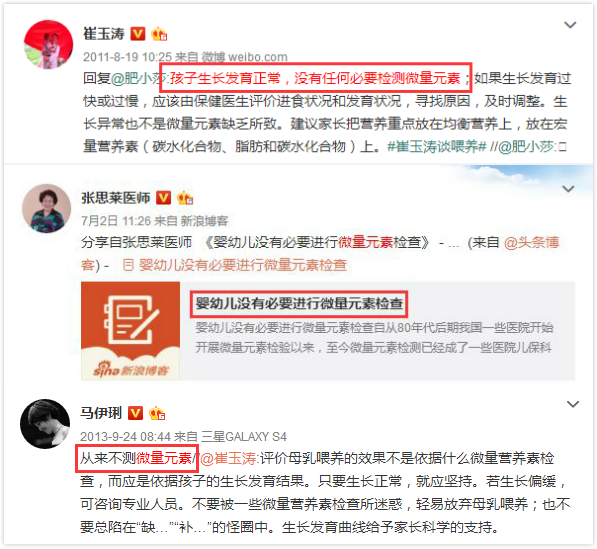The height and width of the screenshot is (549, 597).
Task: Expand options chevron on 马伊琍's post
Action: pyautogui.click(x=573, y=404)
